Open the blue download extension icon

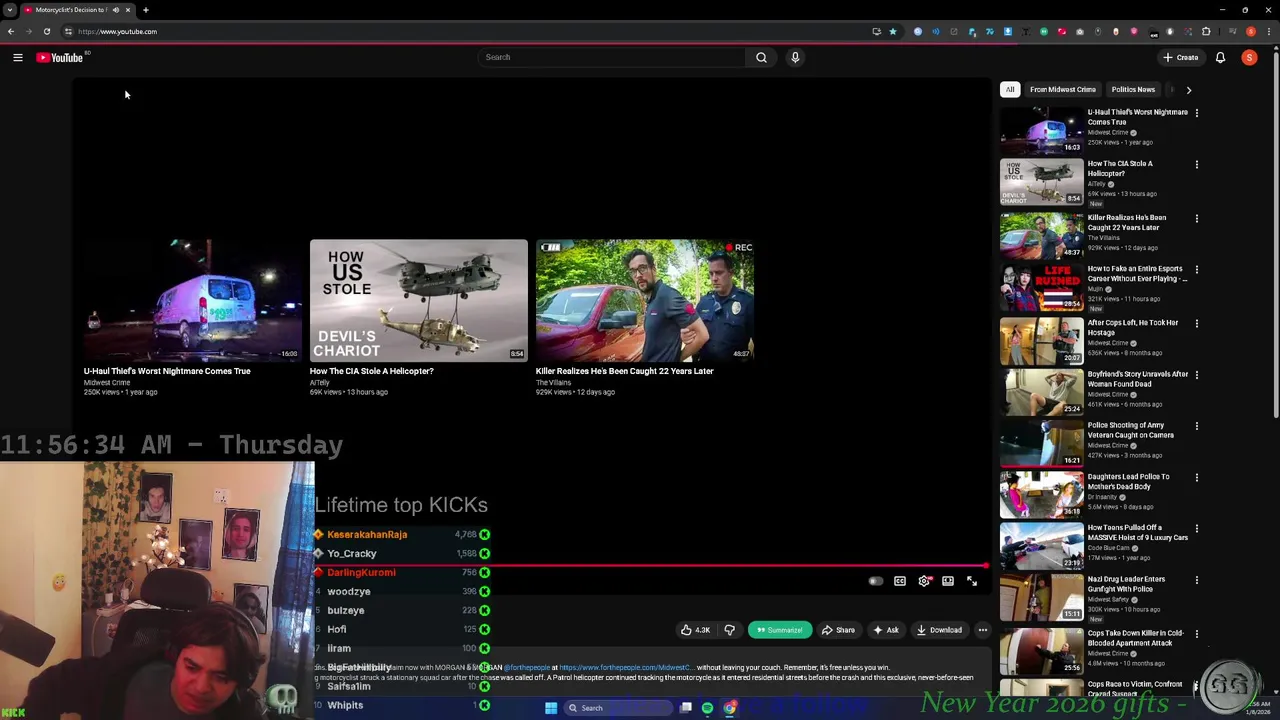click(1007, 32)
